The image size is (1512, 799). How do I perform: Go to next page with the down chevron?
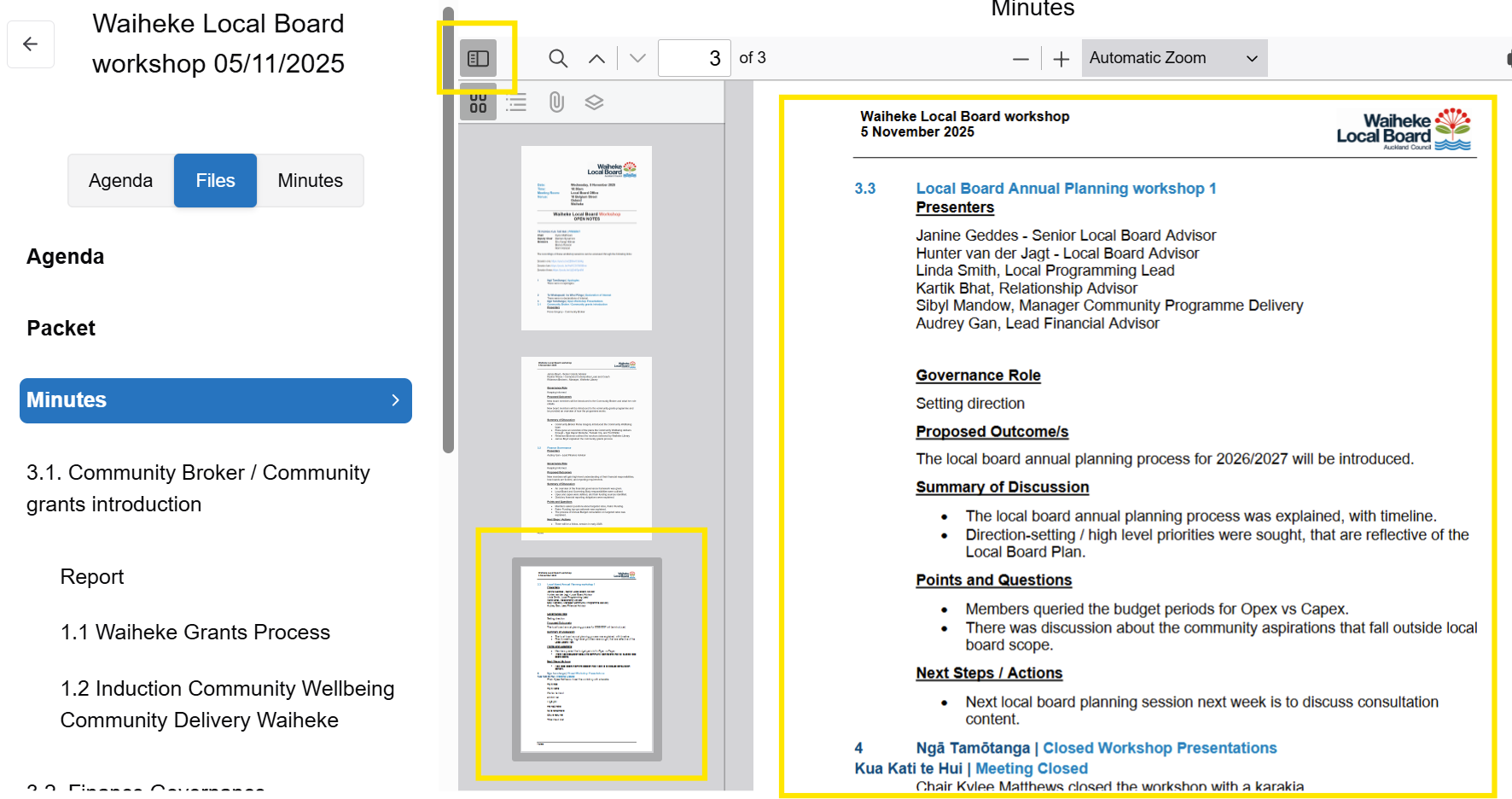click(636, 57)
